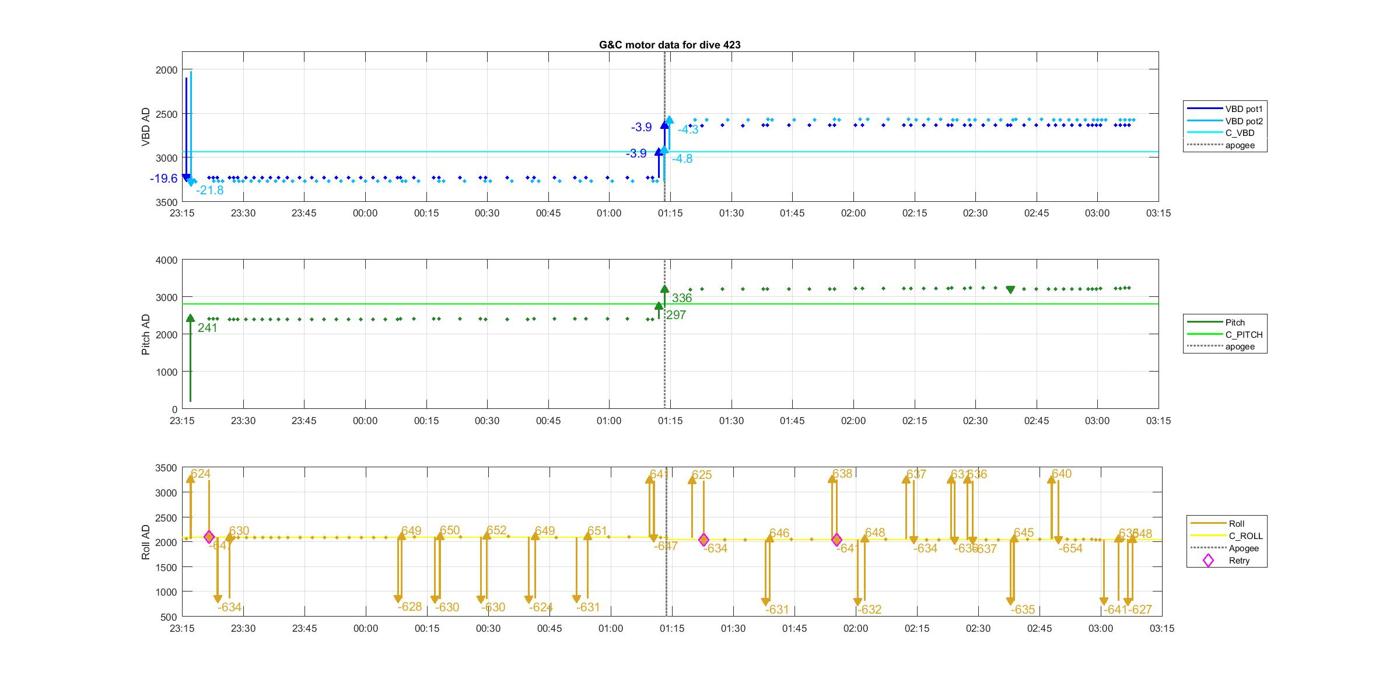The width and height of the screenshot is (1400, 693).
Task: Click the green downward triangle marker in the Pitch plot
Action: [x=1010, y=290]
